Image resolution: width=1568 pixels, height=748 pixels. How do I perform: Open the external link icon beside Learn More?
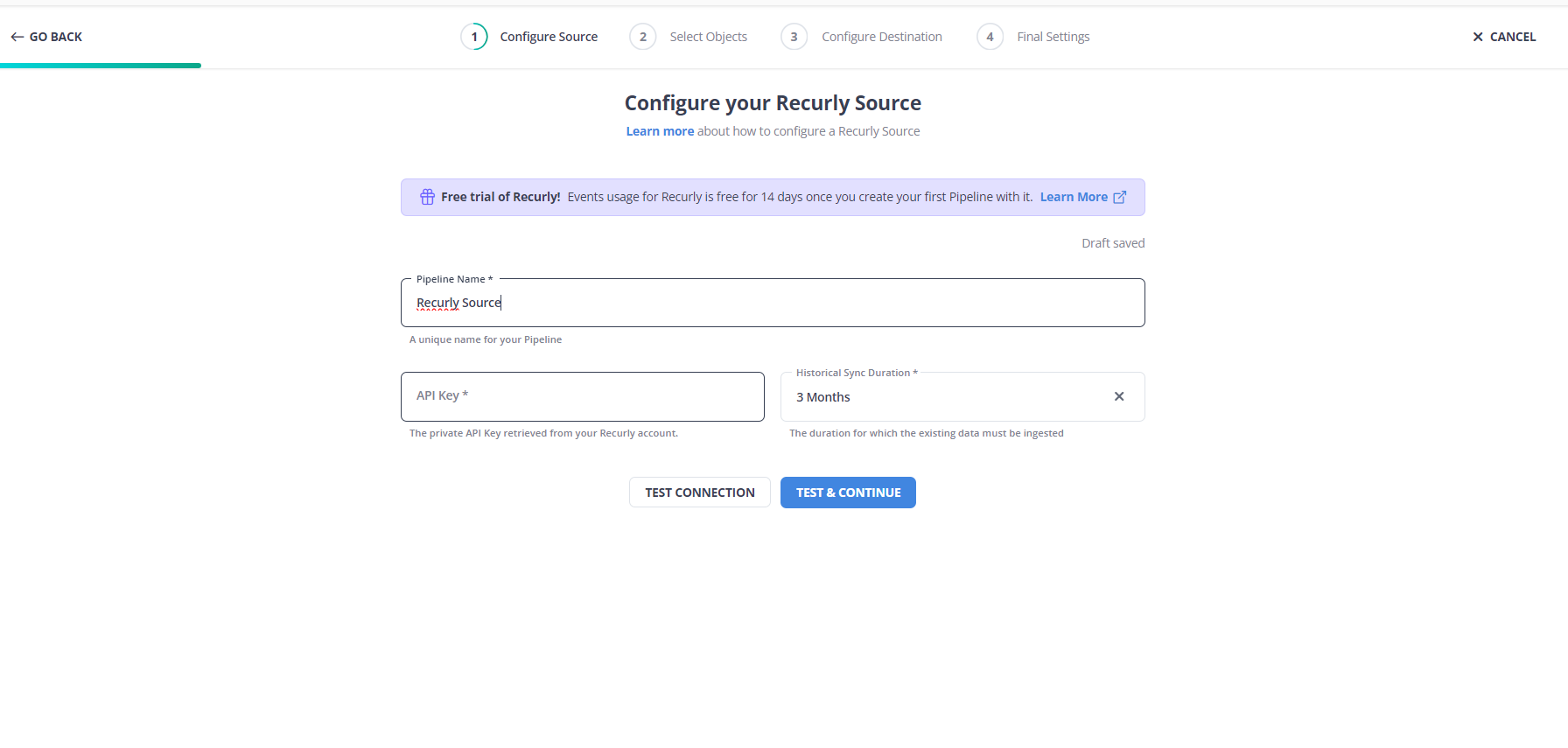pyautogui.click(x=1119, y=197)
